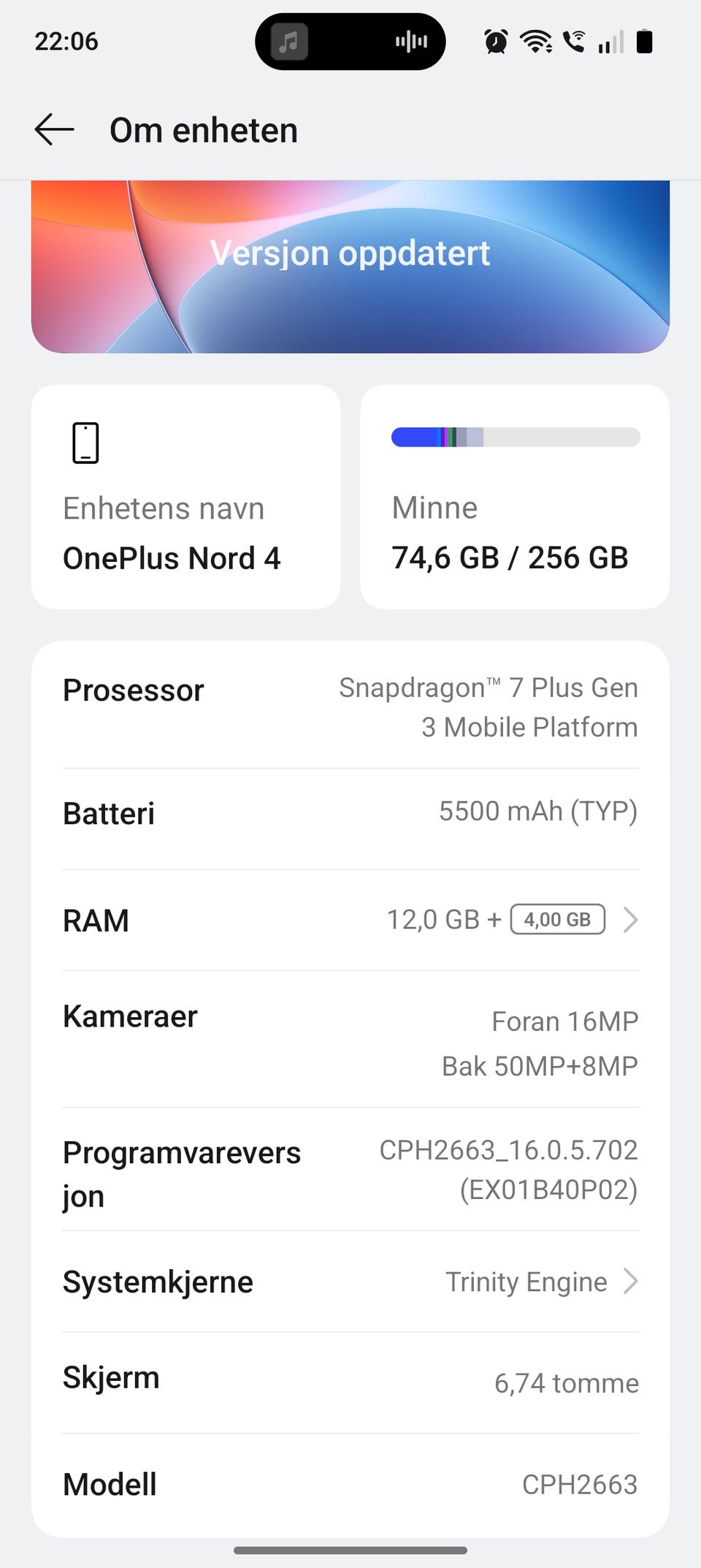Open the music note icon in status pill
Image resolution: width=701 pixels, height=1568 pixels.
coord(289,41)
